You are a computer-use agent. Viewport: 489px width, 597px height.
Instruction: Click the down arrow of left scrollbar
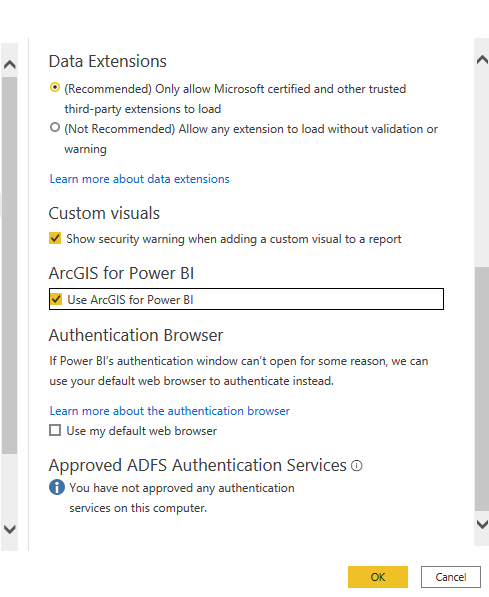[10, 529]
